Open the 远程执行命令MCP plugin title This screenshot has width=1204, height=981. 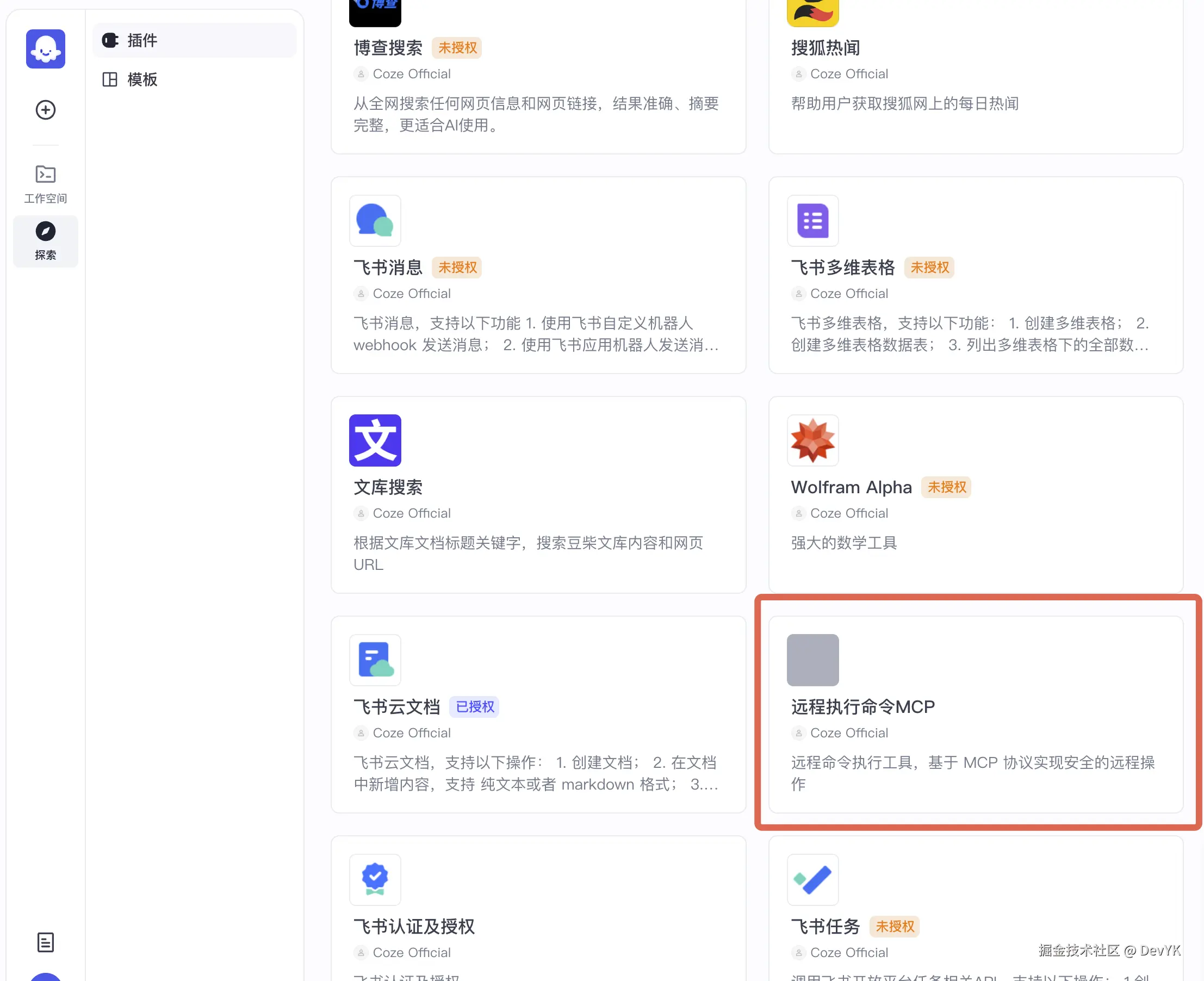862,706
